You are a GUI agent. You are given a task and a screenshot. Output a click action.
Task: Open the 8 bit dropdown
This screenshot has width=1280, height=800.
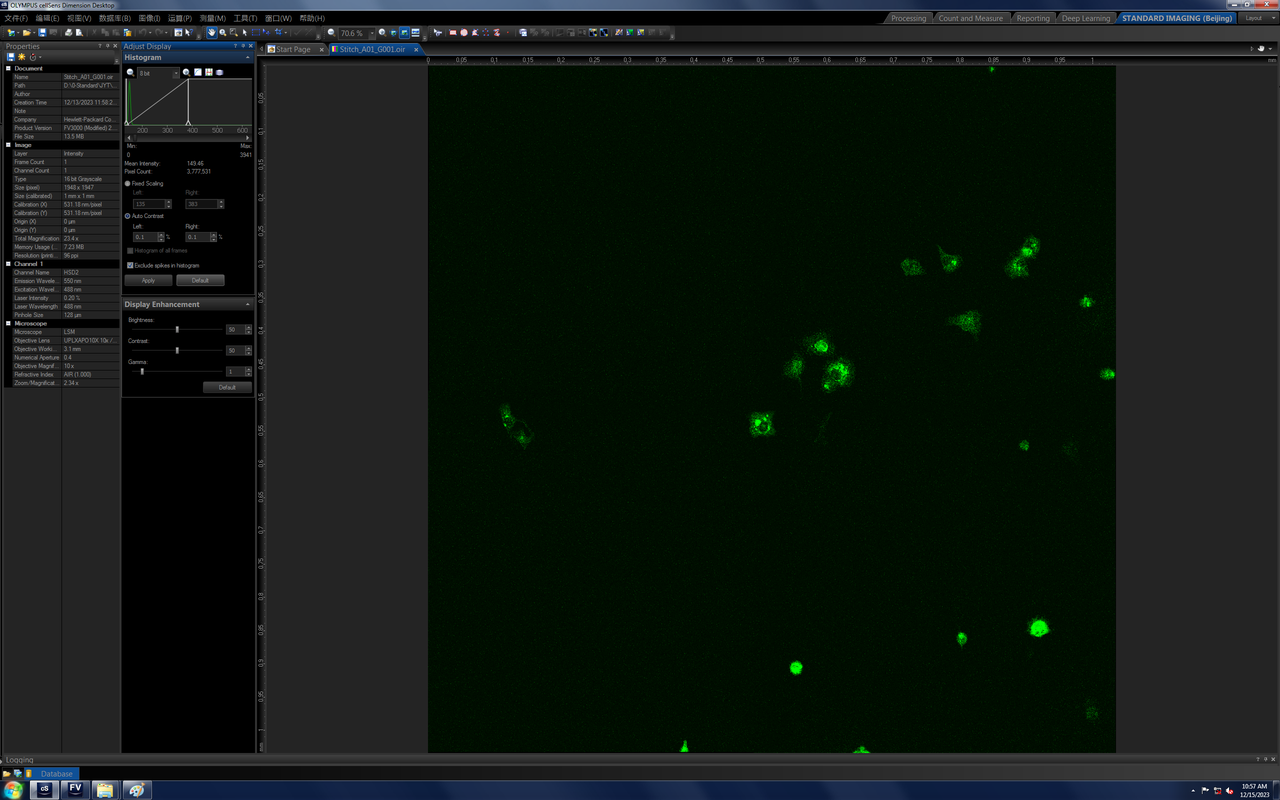pos(158,73)
